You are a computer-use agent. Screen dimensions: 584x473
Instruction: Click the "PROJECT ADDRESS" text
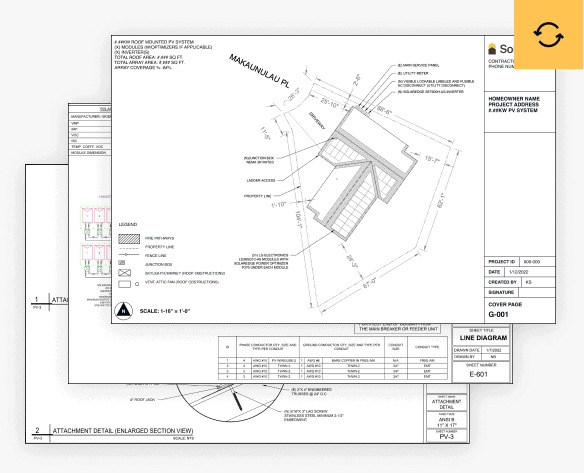(x=514, y=105)
